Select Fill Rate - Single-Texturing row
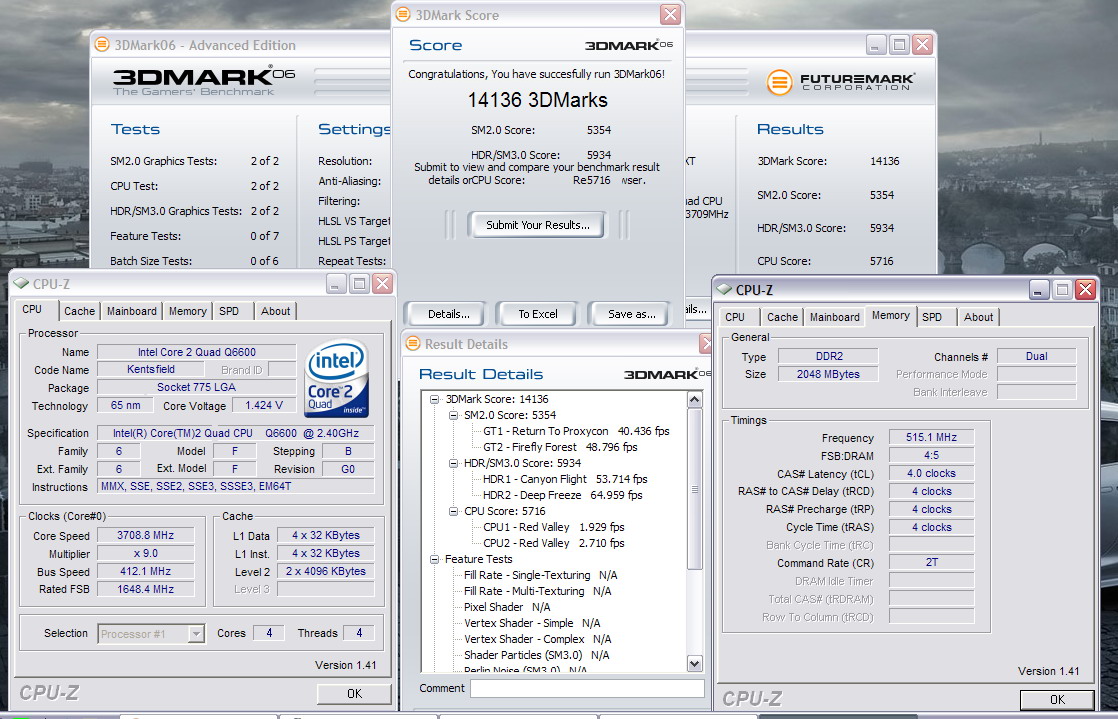Viewport: 1118px width, 719px height. [540, 575]
